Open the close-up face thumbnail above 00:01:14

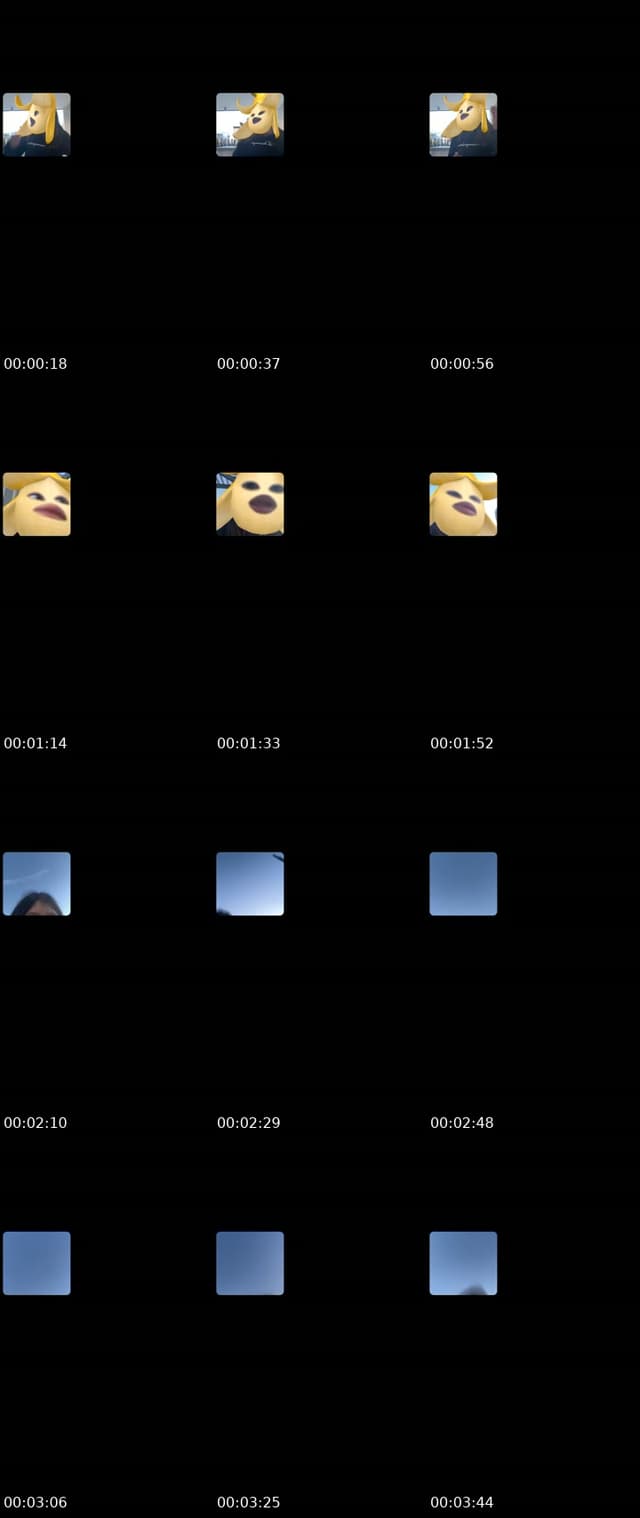(x=37, y=504)
